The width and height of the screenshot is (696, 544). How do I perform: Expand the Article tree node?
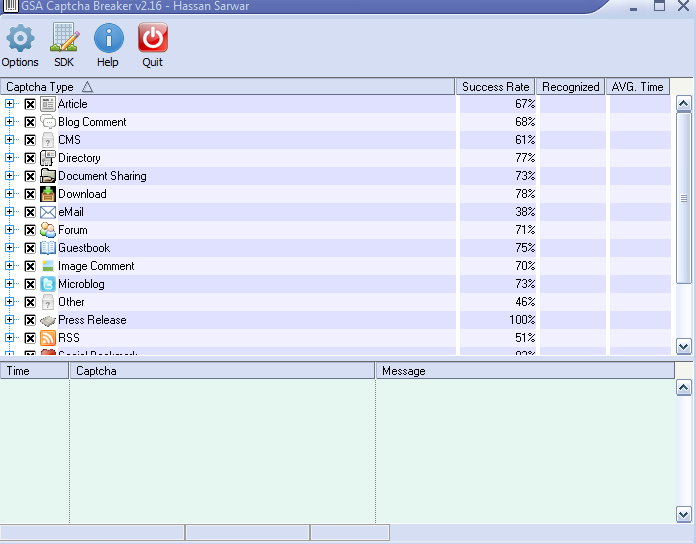(x=9, y=103)
